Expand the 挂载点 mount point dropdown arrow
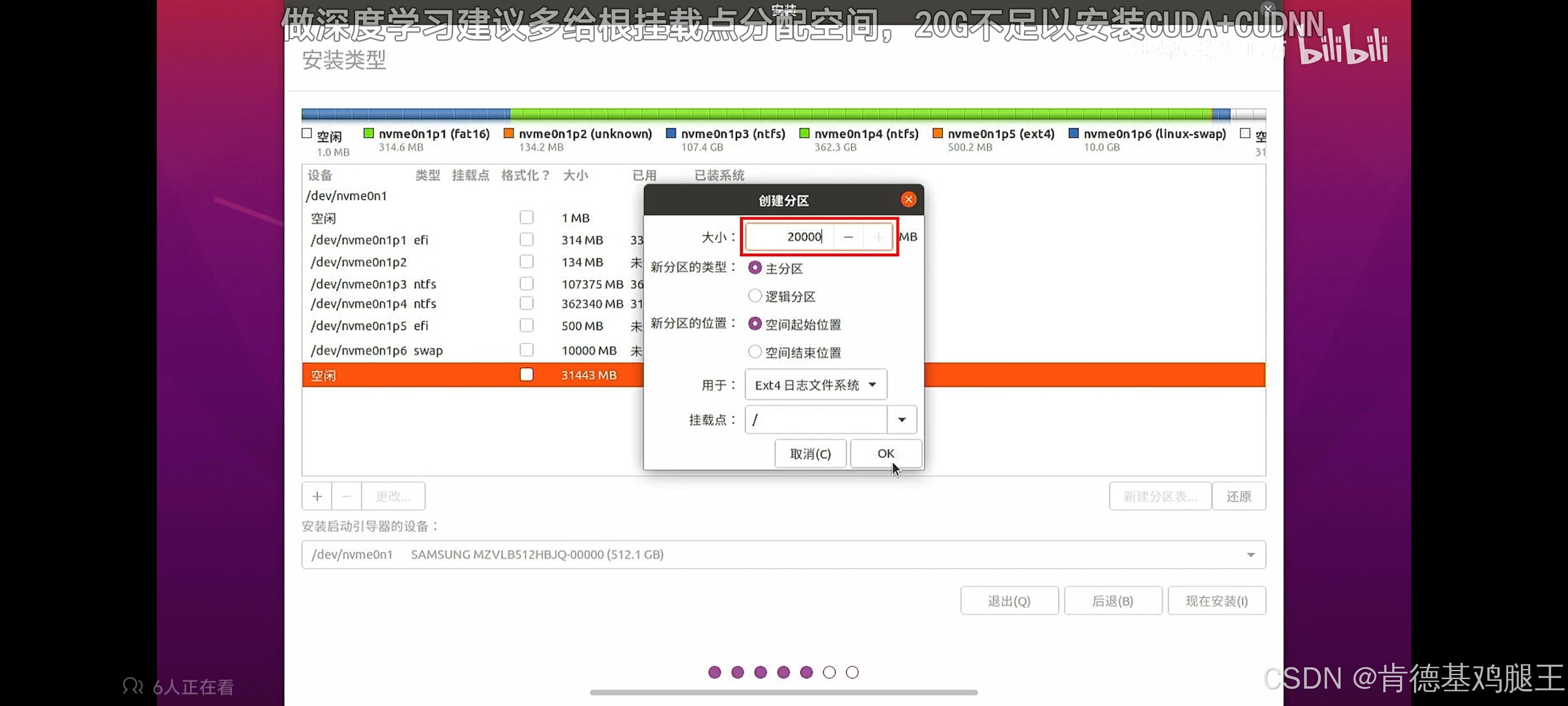This screenshot has width=1568, height=706. point(902,420)
